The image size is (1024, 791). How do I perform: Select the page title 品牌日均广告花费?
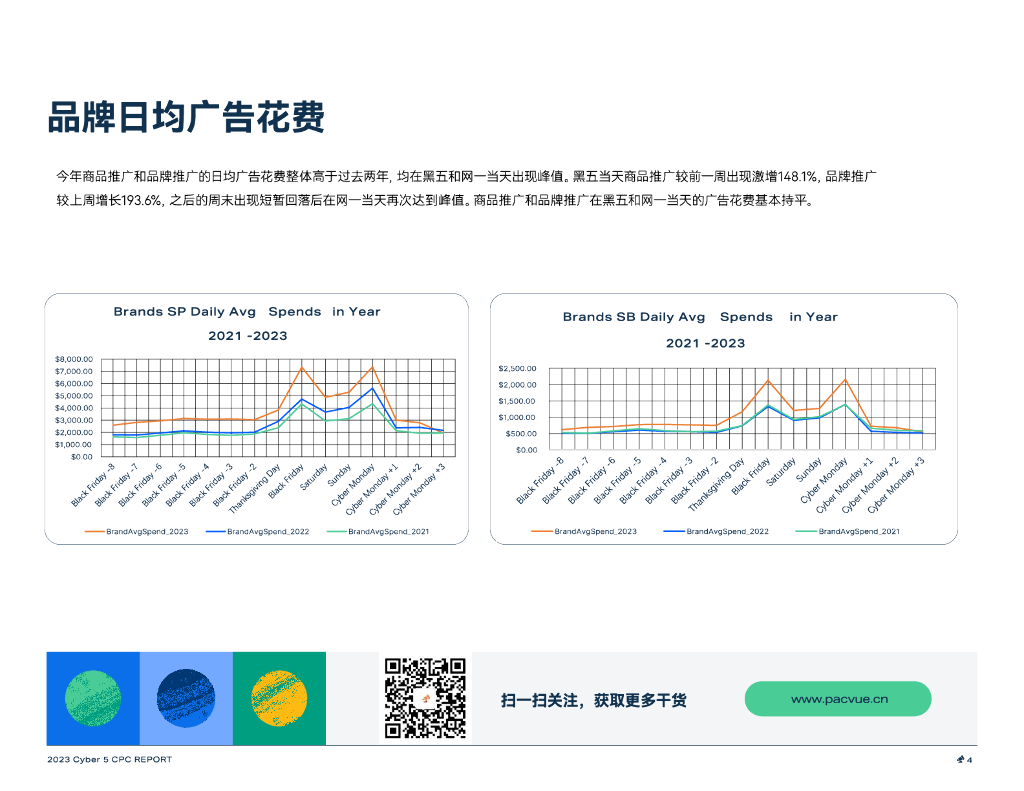tap(186, 118)
